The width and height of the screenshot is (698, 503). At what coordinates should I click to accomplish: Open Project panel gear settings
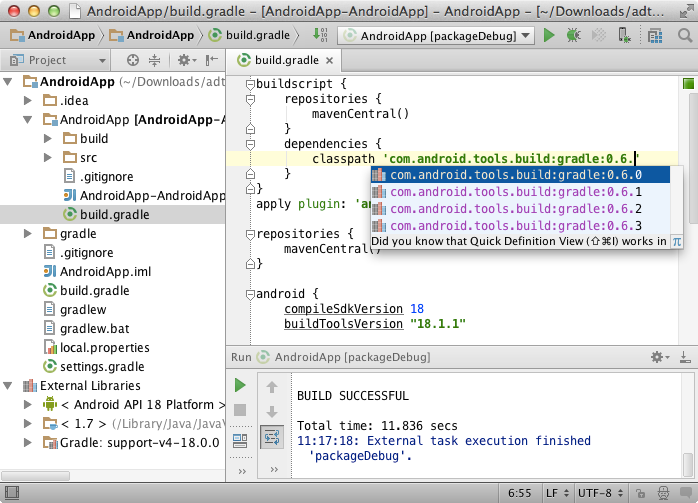tap(185, 60)
